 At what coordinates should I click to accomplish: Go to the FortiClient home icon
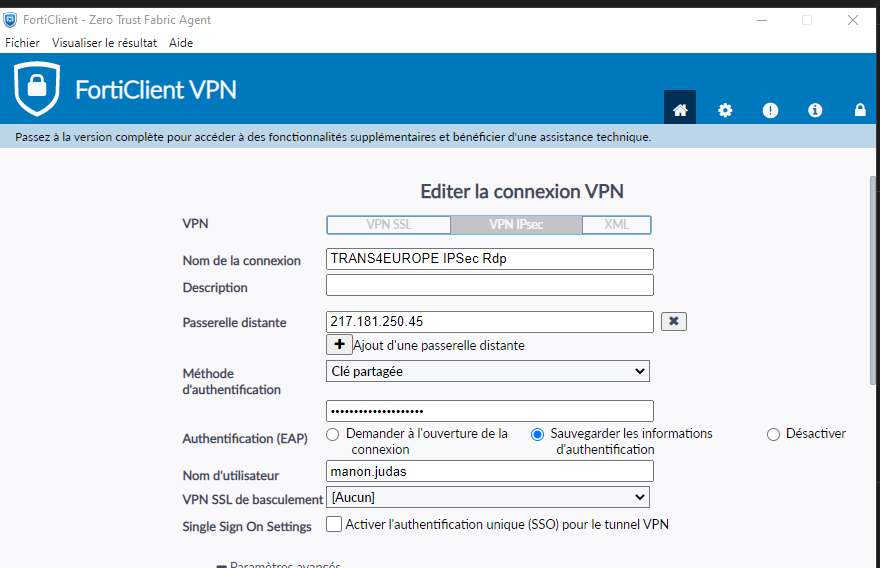pyautogui.click(x=680, y=110)
